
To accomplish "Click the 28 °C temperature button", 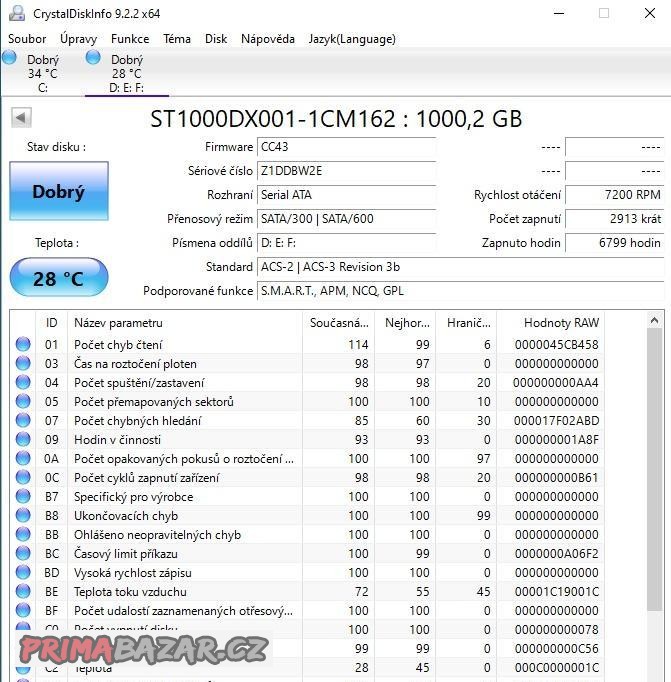I will click(x=59, y=277).
